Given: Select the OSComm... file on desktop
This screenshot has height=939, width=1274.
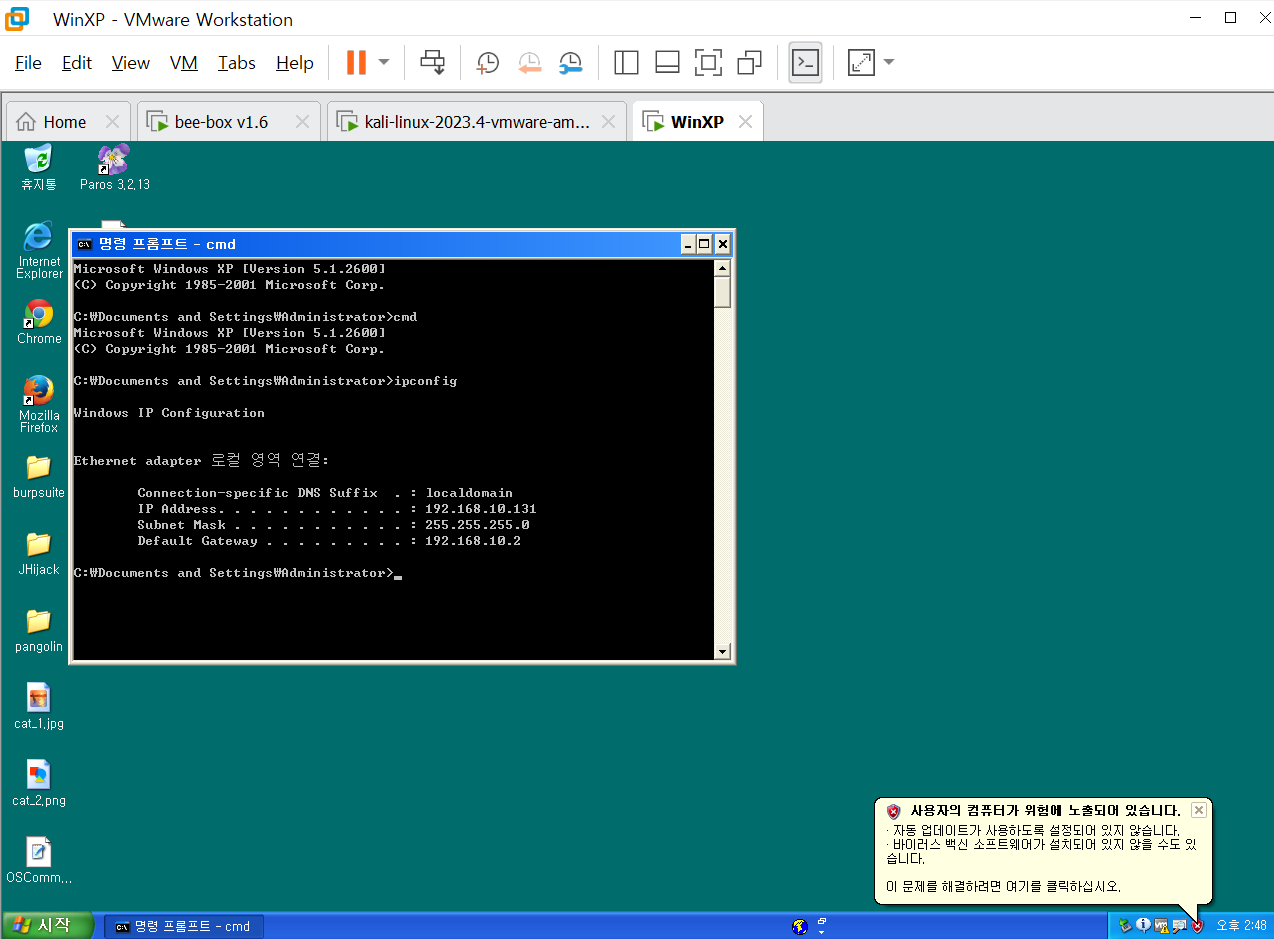Looking at the screenshot, I should [x=39, y=861].
